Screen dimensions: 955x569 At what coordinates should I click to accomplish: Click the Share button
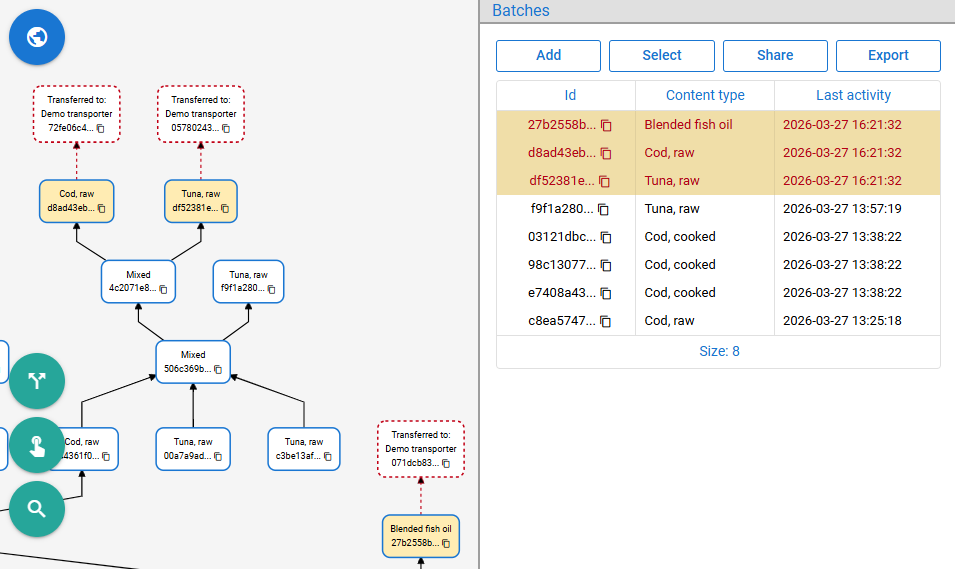(775, 55)
